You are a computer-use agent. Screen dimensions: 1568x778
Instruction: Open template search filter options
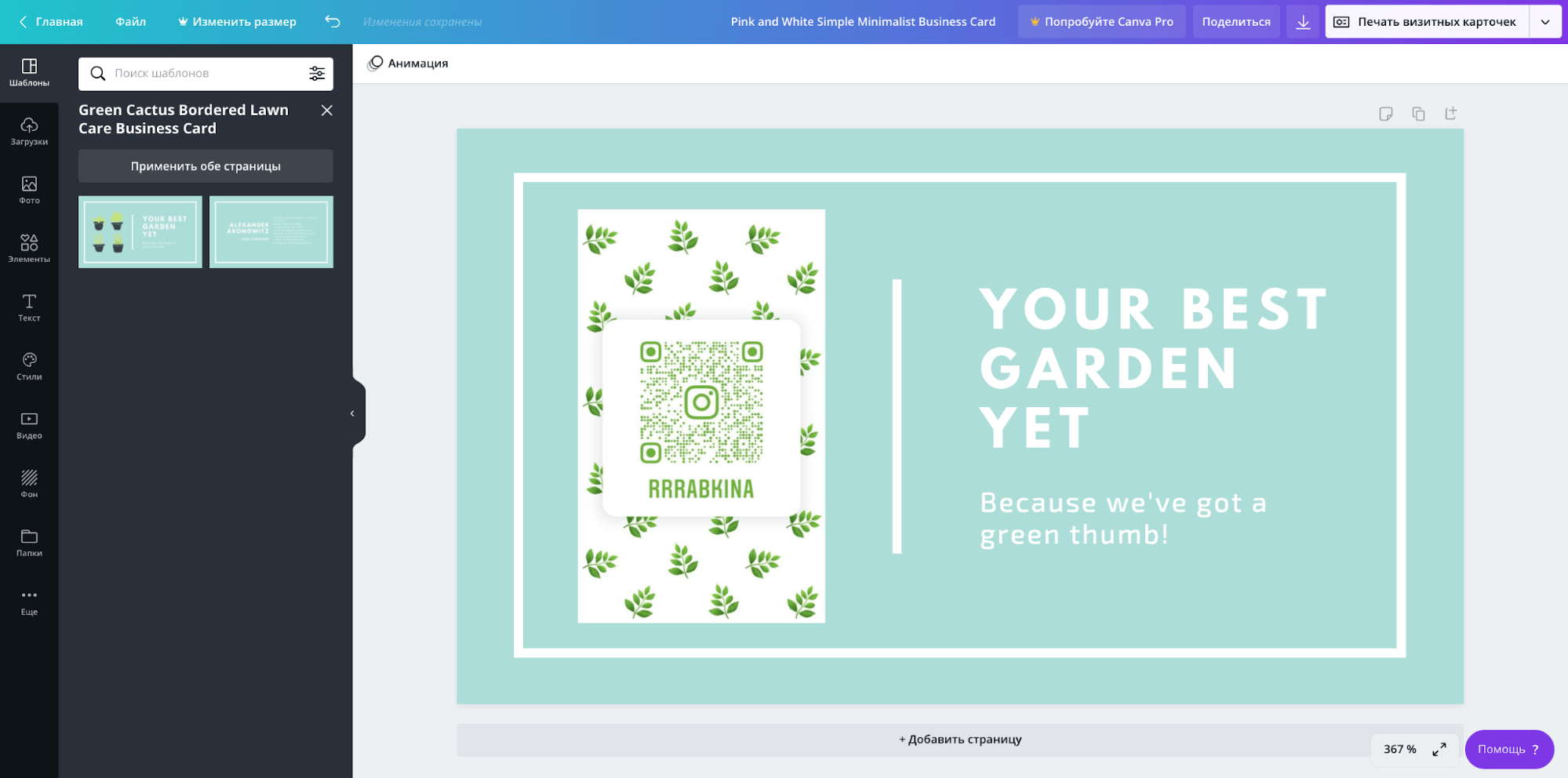pyautogui.click(x=317, y=73)
